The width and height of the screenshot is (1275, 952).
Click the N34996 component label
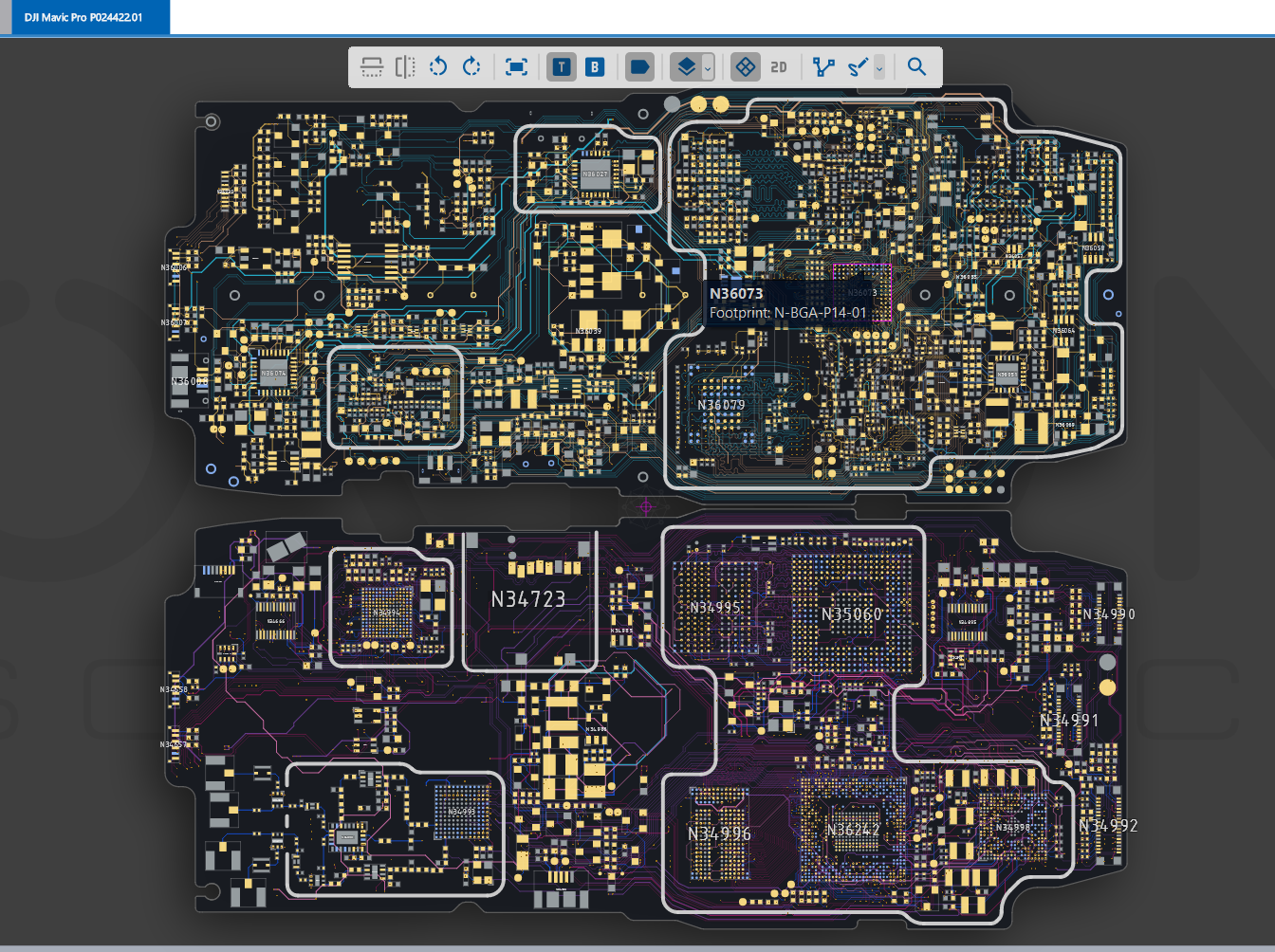point(719,833)
